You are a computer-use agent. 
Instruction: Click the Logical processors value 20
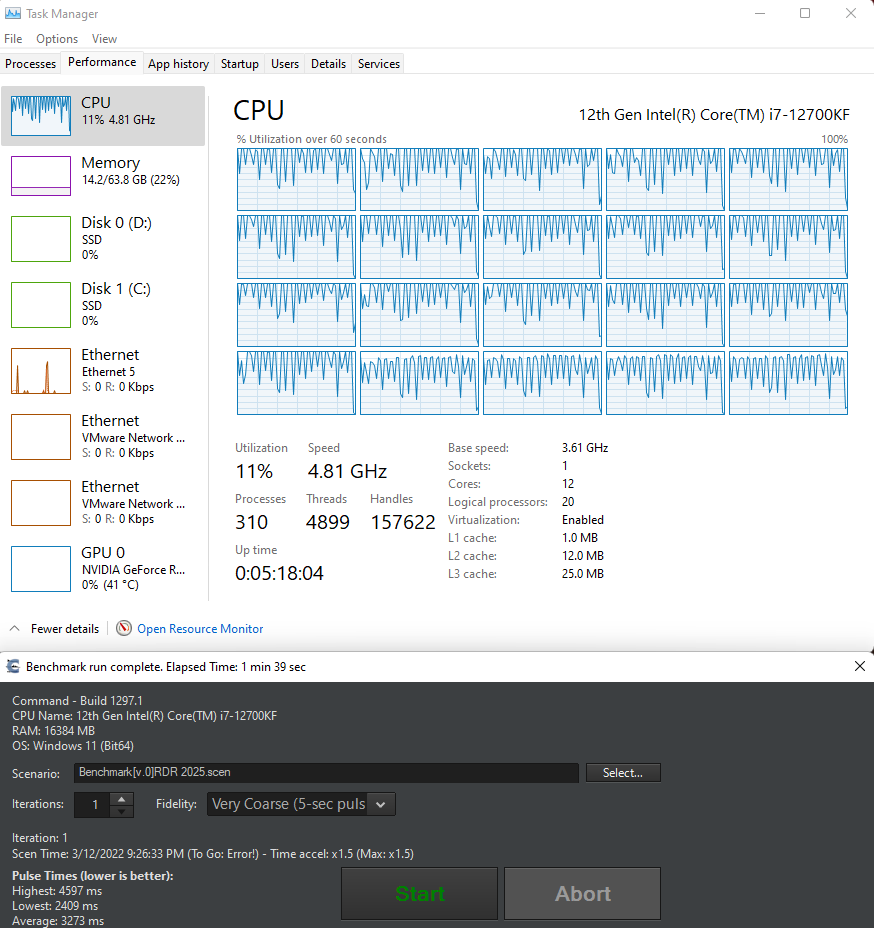568,502
